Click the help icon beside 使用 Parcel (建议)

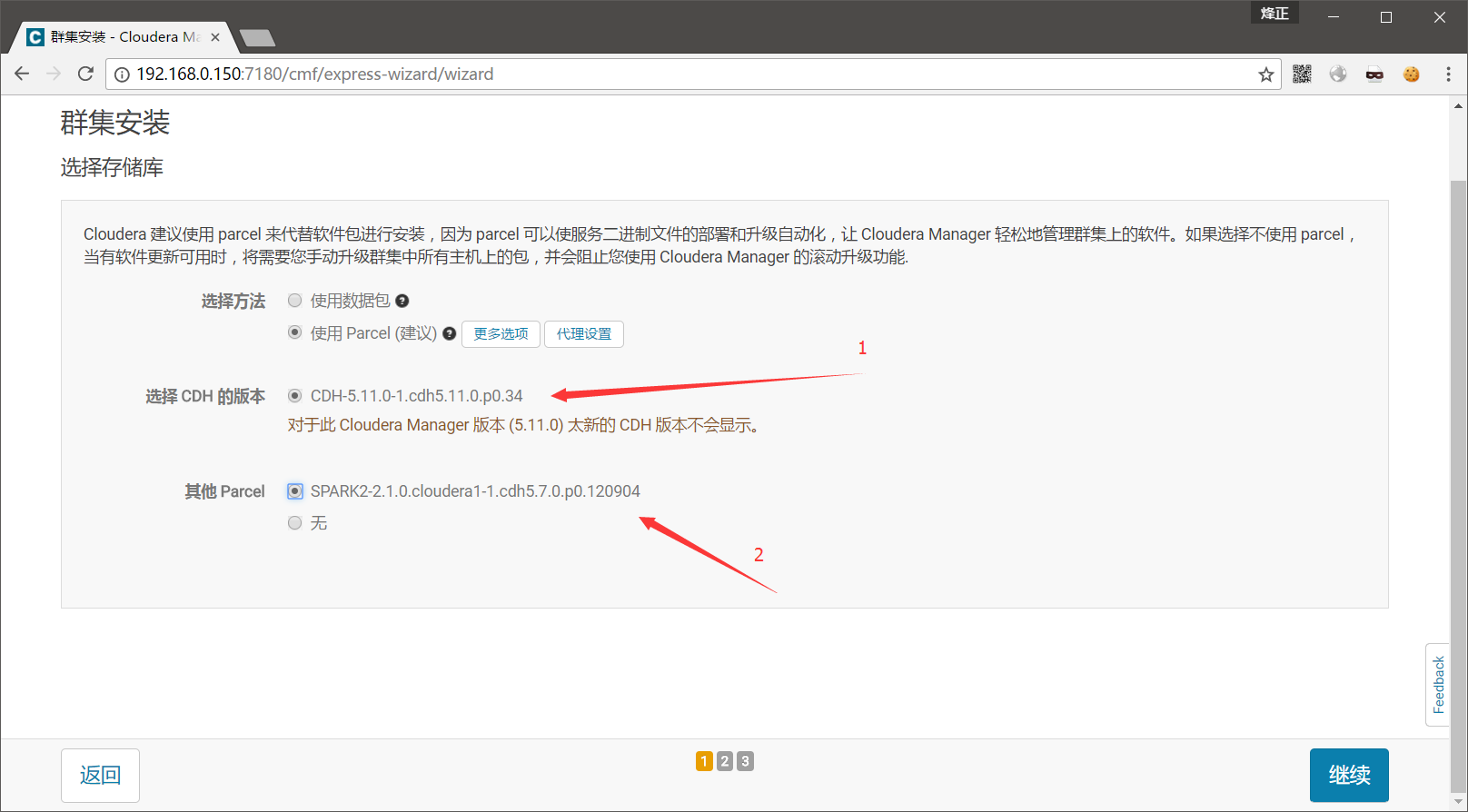click(449, 333)
